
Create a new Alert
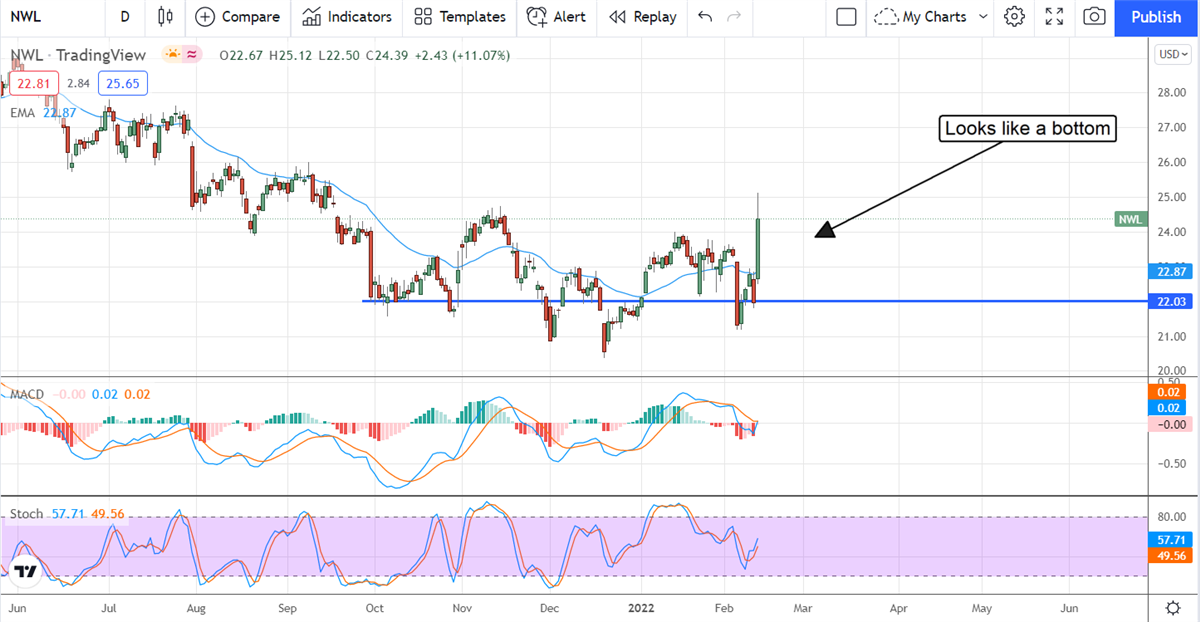coord(557,17)
